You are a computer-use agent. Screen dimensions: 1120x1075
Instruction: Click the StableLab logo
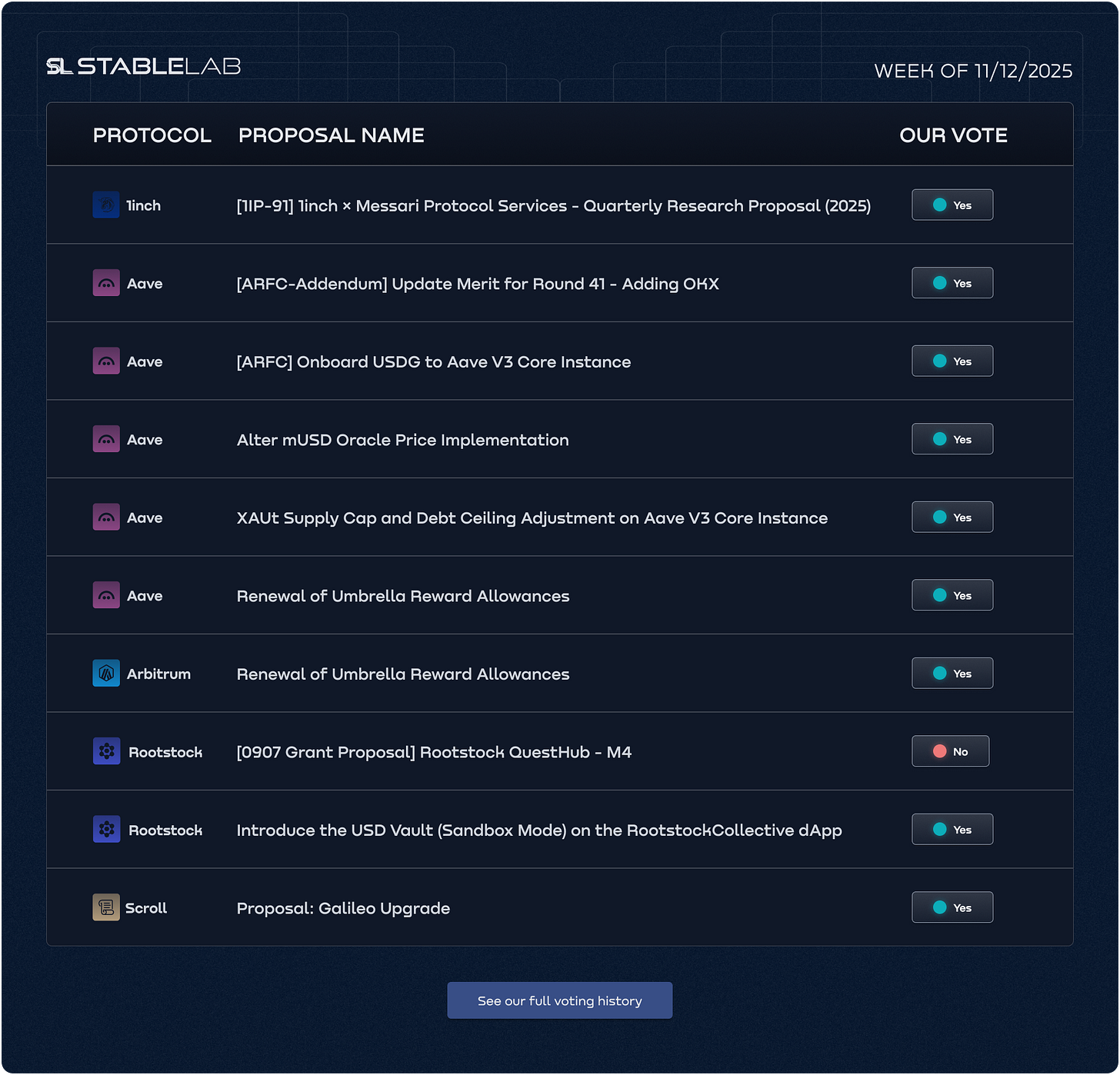coord(144,66)
